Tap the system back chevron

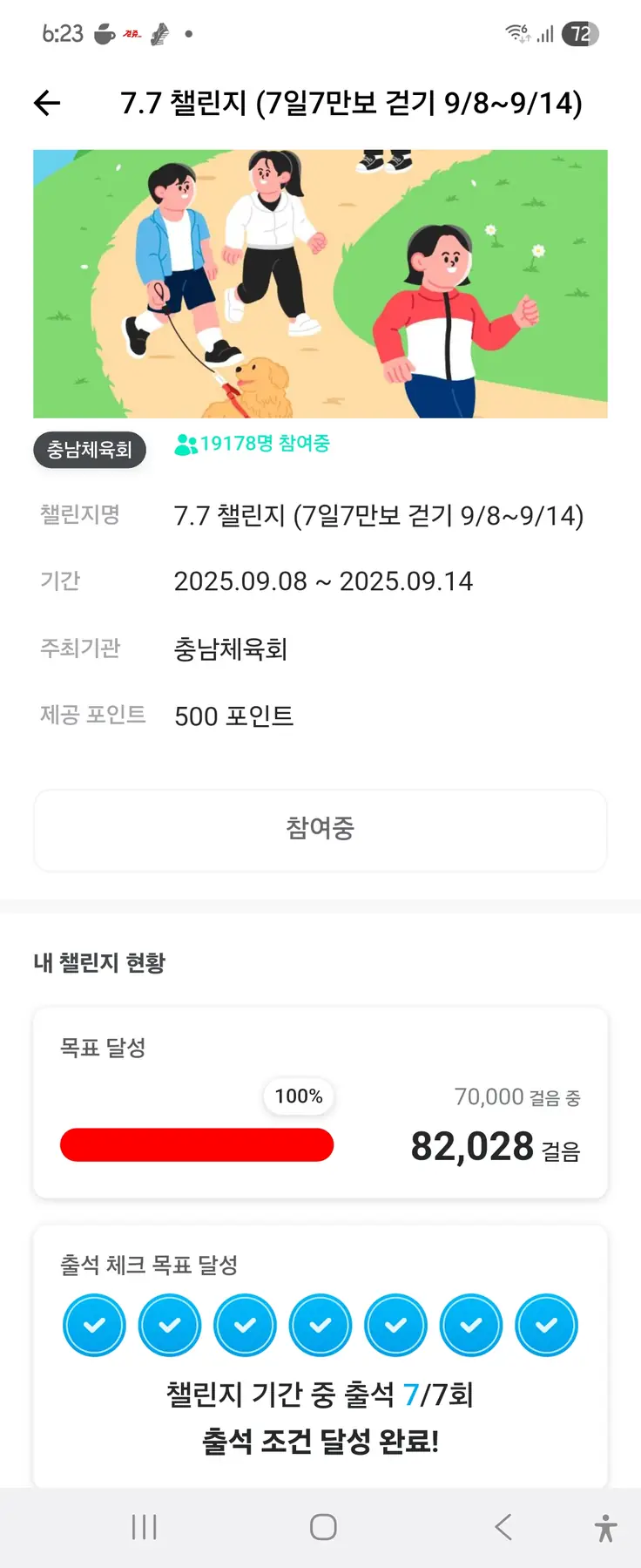coord(503,1527)
